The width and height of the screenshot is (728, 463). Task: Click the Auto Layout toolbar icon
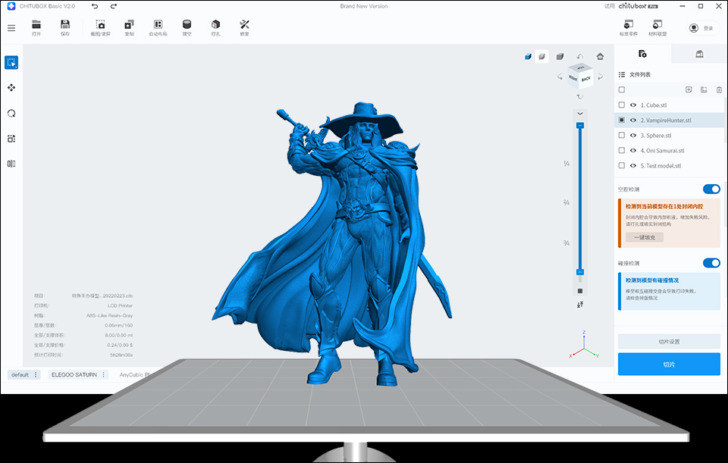(158, 25)
